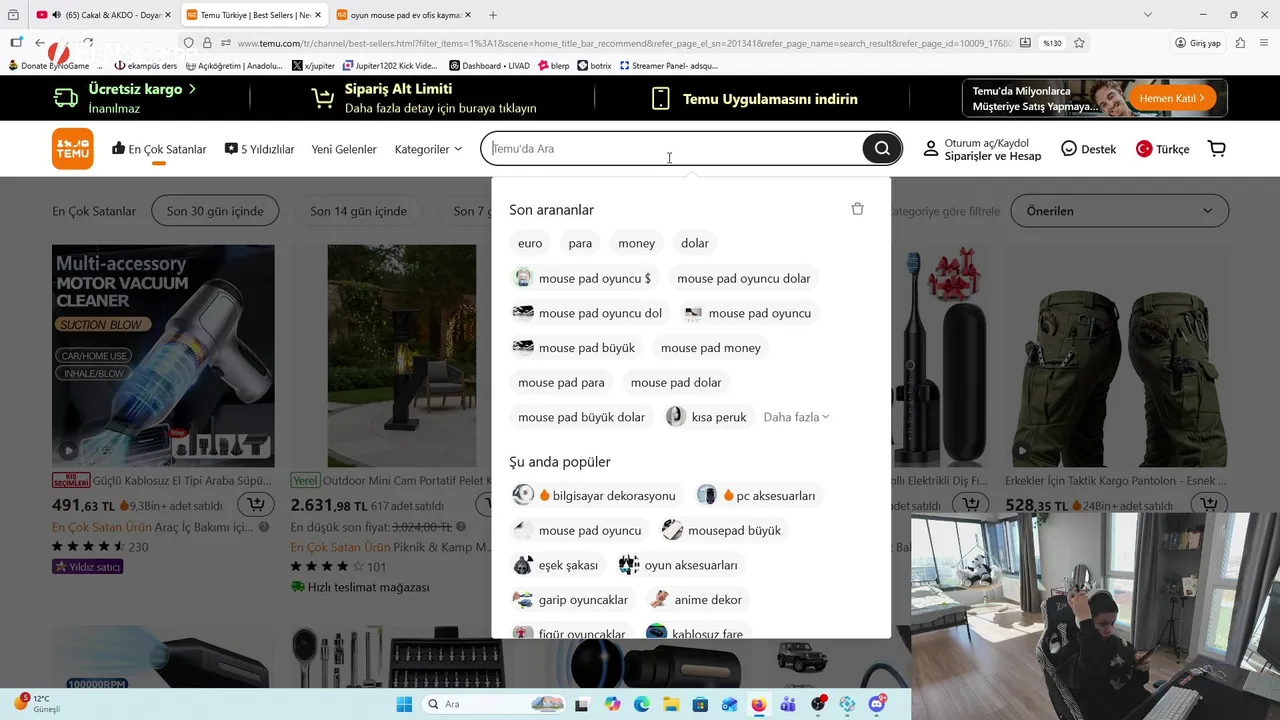Screen dimensions: 1280x720
Task: Select popular search oyun aksesuarları
Action: click(680, 565)
